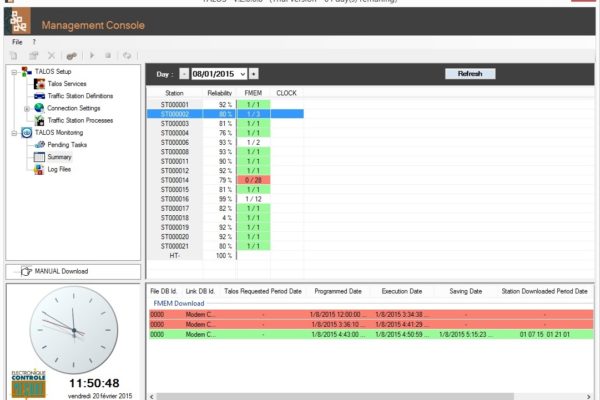Click FMEM cell 1 / 12 of ST000016
Screen dimensions: 600x400
pos(253,199)
